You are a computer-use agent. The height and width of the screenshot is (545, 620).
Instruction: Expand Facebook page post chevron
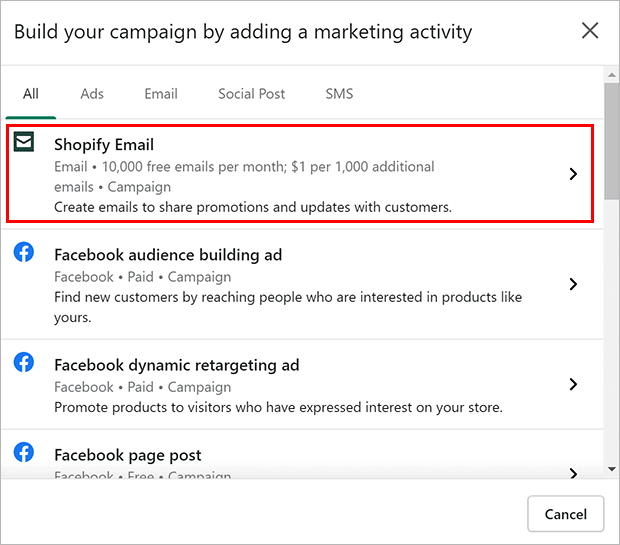pyautogui.click(x=573, y=473)
